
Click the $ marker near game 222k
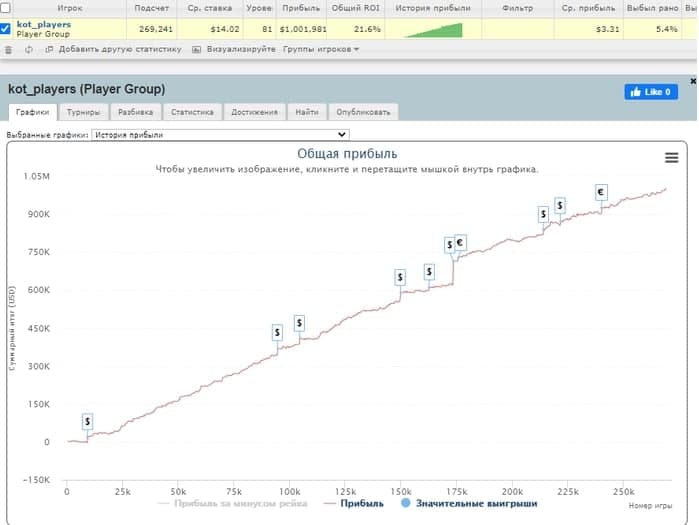pyautogui.click(x=560, y=205)
